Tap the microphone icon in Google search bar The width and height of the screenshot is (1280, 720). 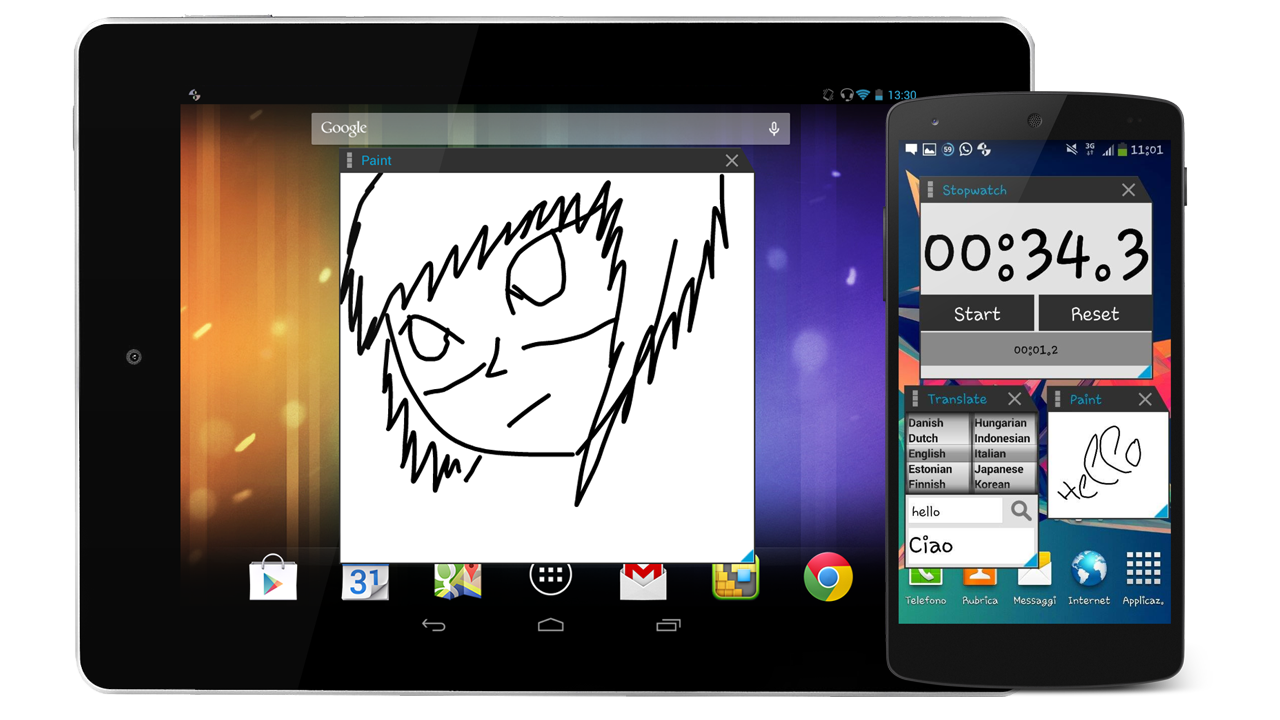coord(773,129)
